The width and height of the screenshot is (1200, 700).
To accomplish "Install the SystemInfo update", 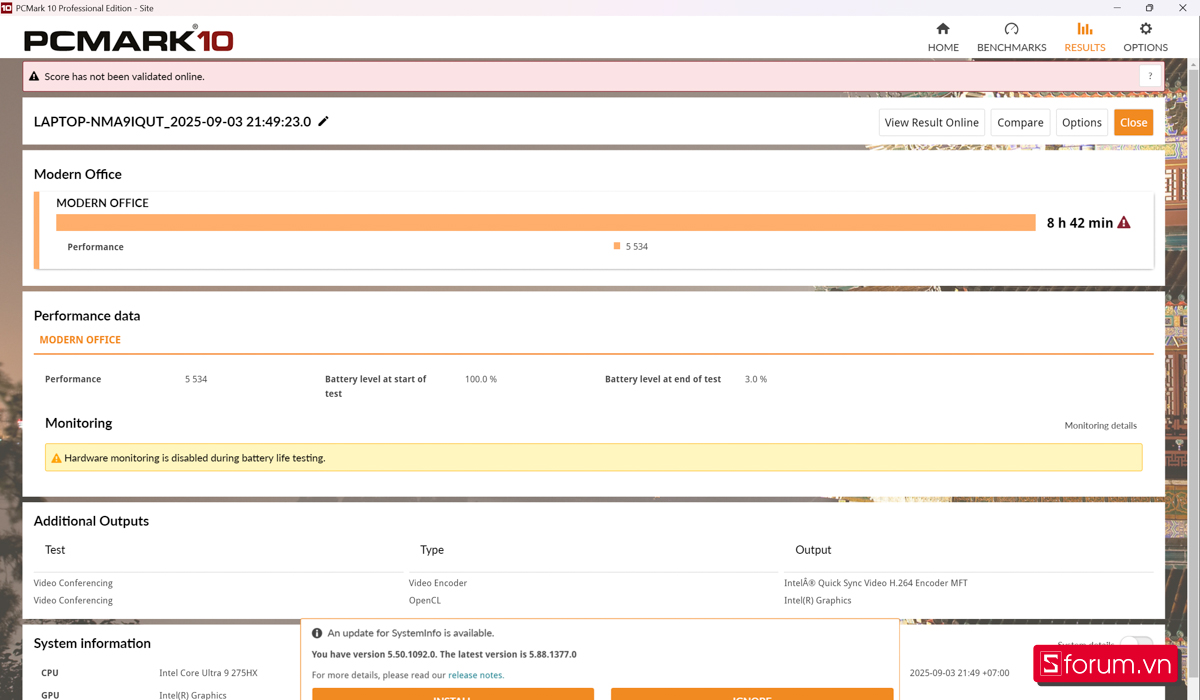I will click(x=453, y=694).
